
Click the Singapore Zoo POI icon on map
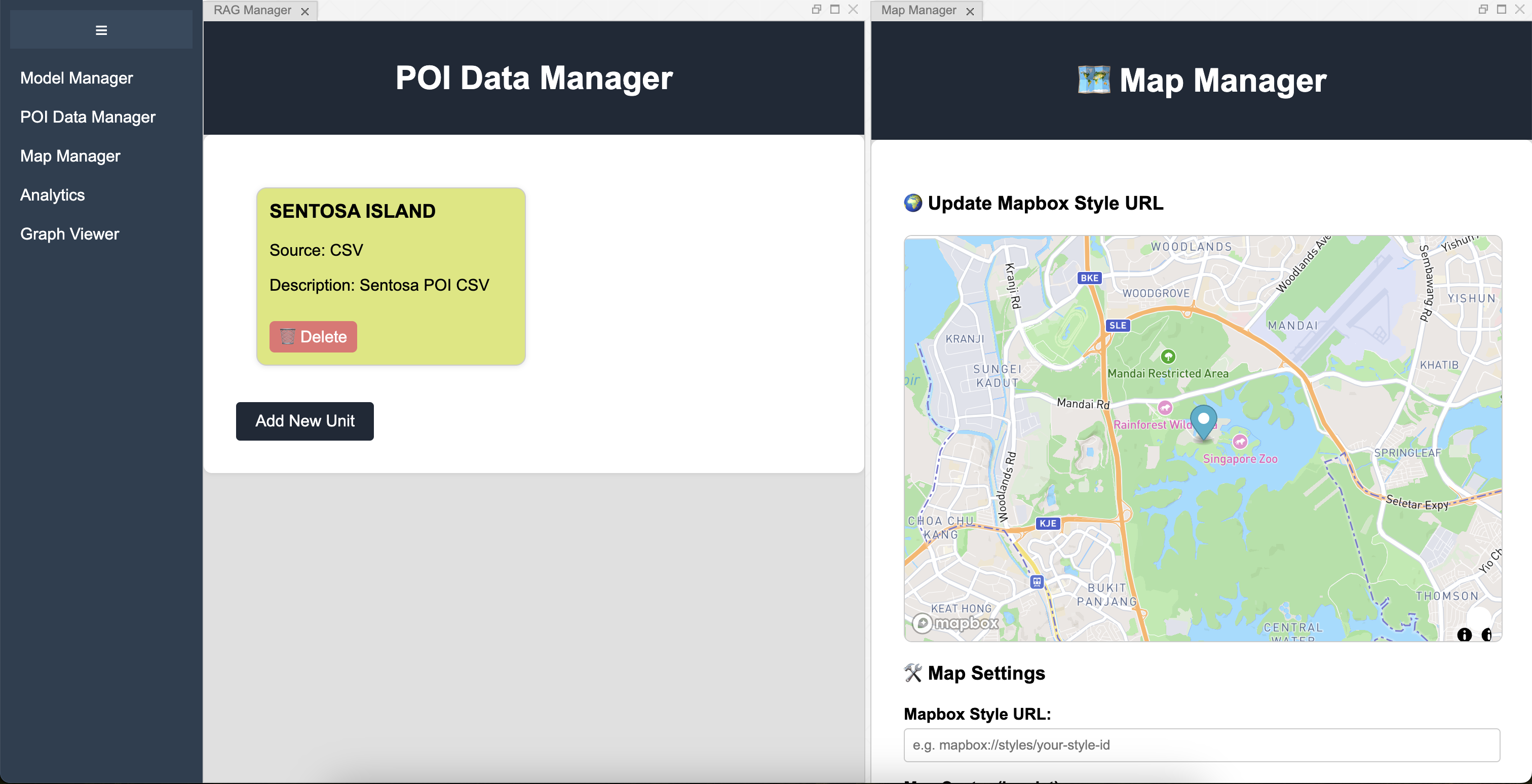pyautogui.click(x=1239, y=441)
